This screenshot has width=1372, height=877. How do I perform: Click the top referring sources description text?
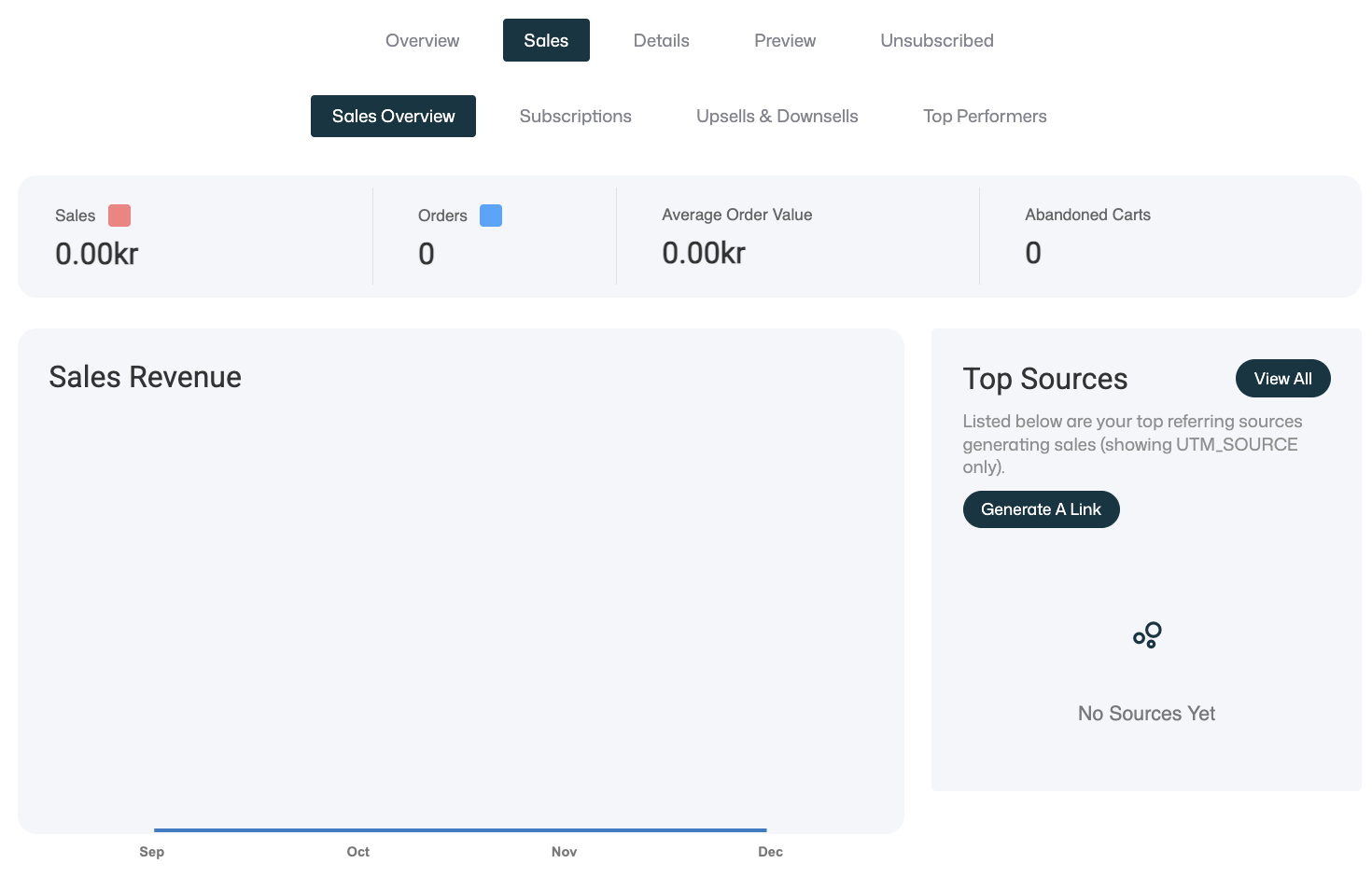pos(1132,444)
